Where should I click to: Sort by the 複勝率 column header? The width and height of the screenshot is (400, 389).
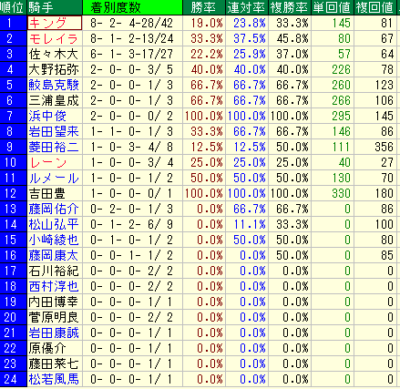(x=290, y=7)
